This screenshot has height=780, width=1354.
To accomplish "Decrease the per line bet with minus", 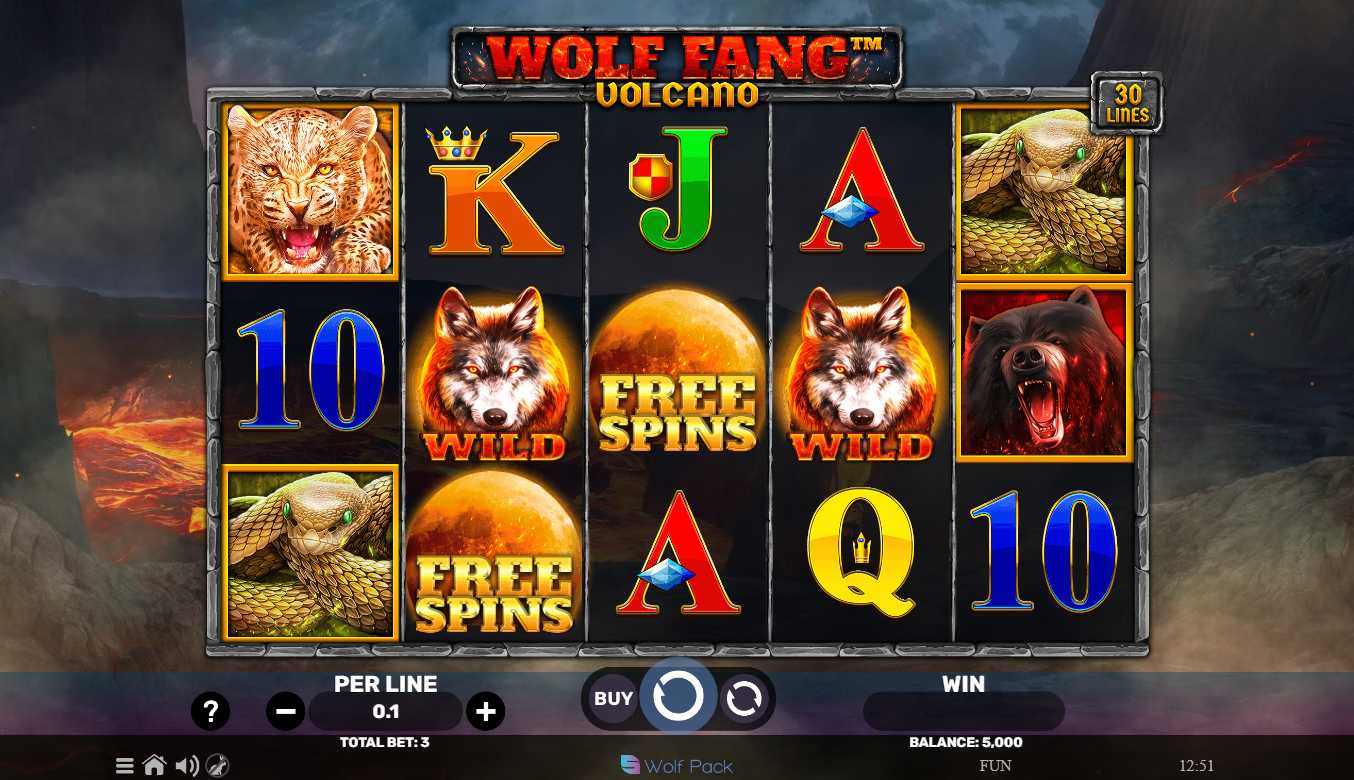I will (x=285, y=712).
